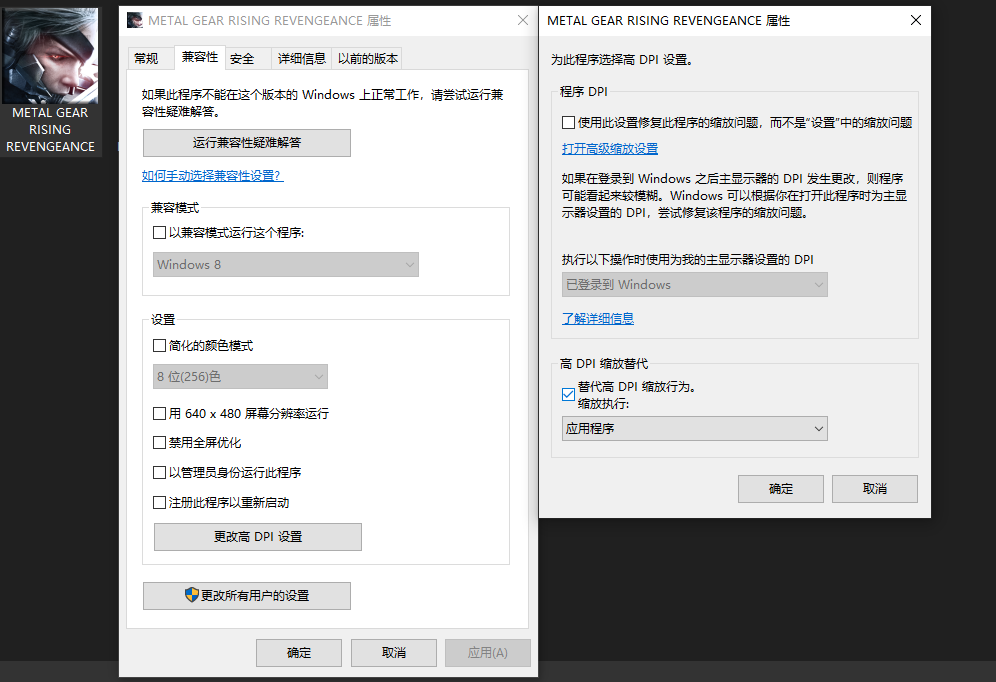Click 确定 in the DPI settings dialog
This screenshot has height=682, width=996.
coord(781,489)
